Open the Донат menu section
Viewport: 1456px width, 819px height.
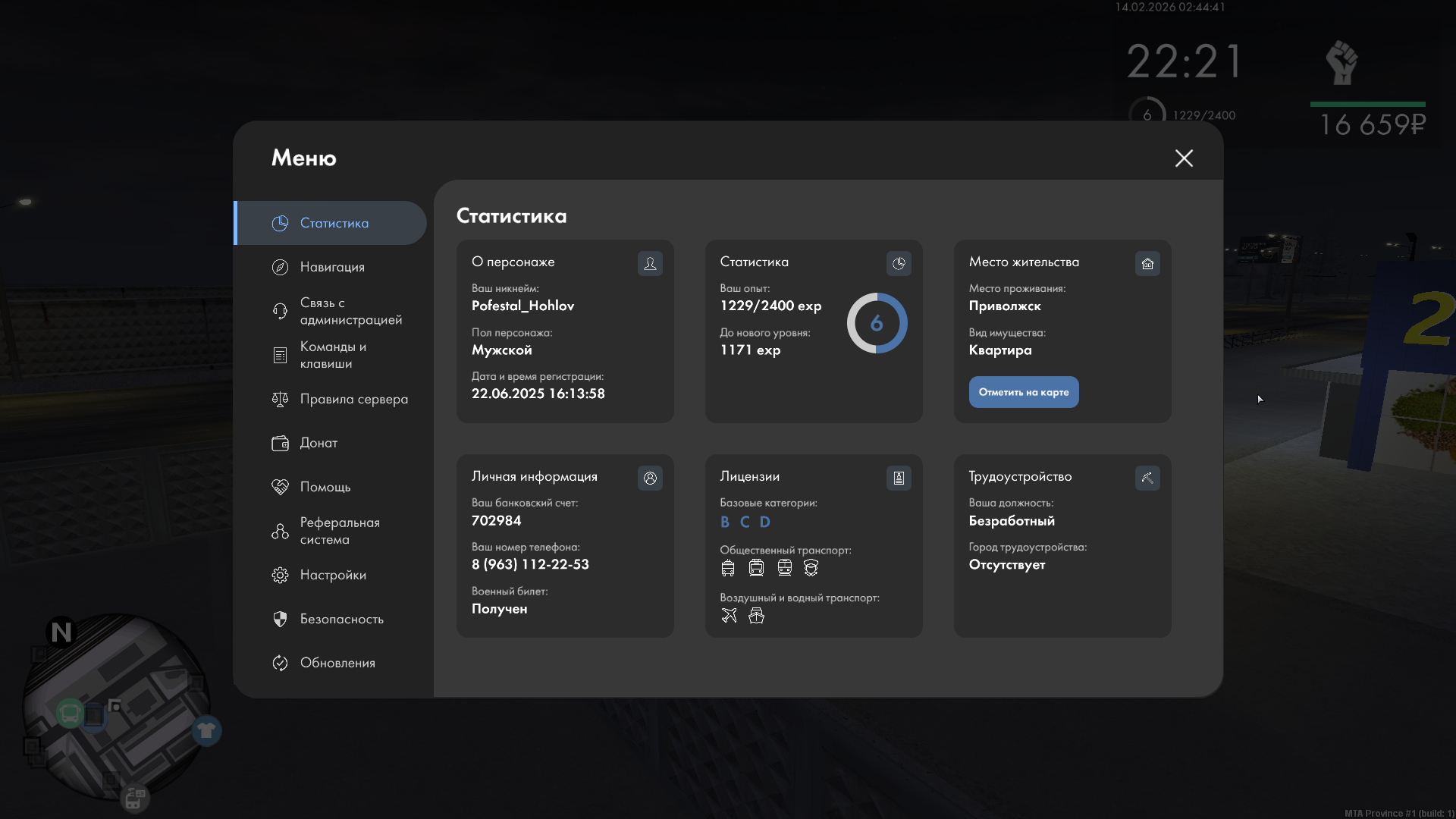[x=318, y=443]
